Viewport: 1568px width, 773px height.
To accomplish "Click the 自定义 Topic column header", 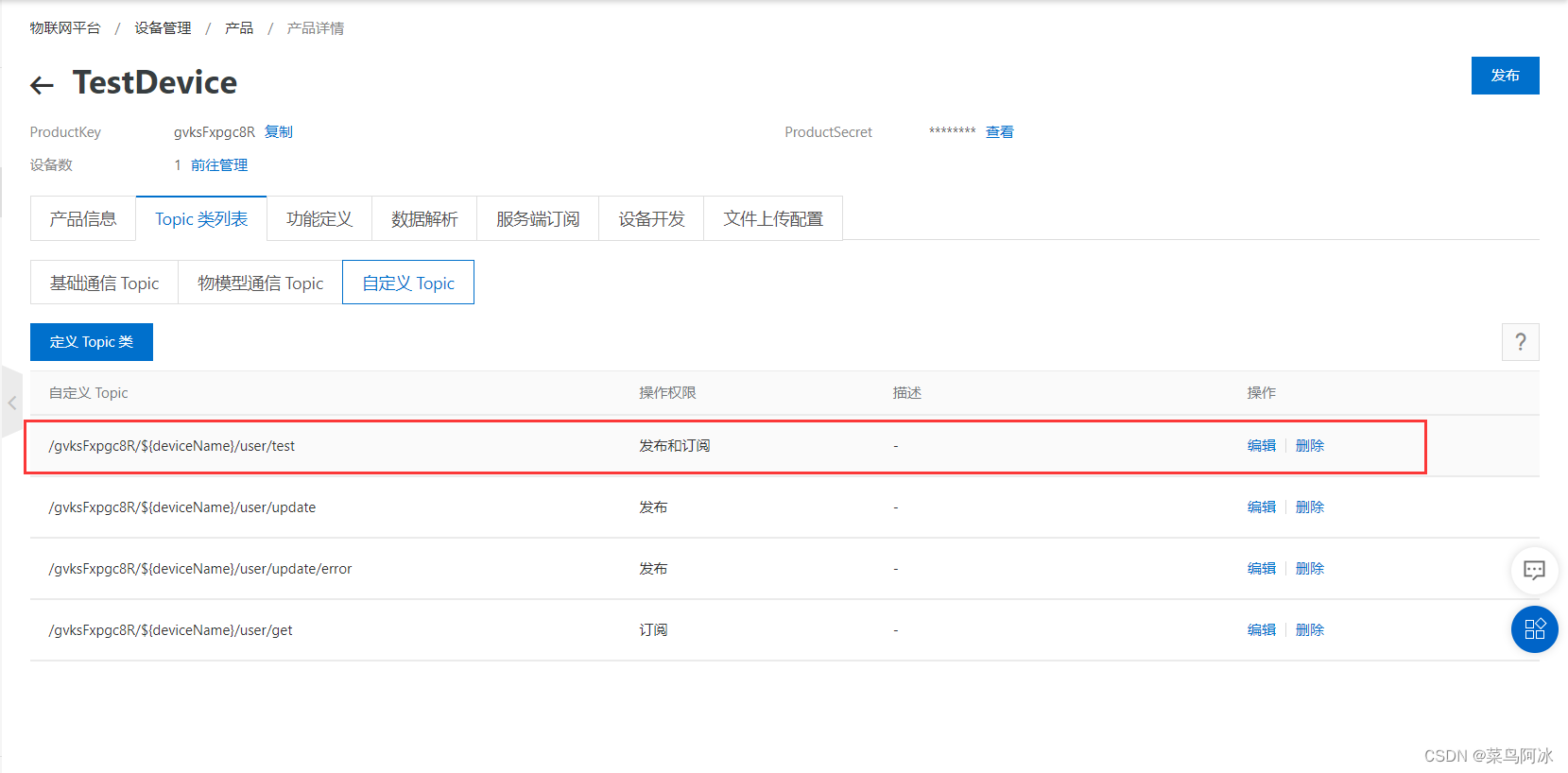I will point(89,393).
